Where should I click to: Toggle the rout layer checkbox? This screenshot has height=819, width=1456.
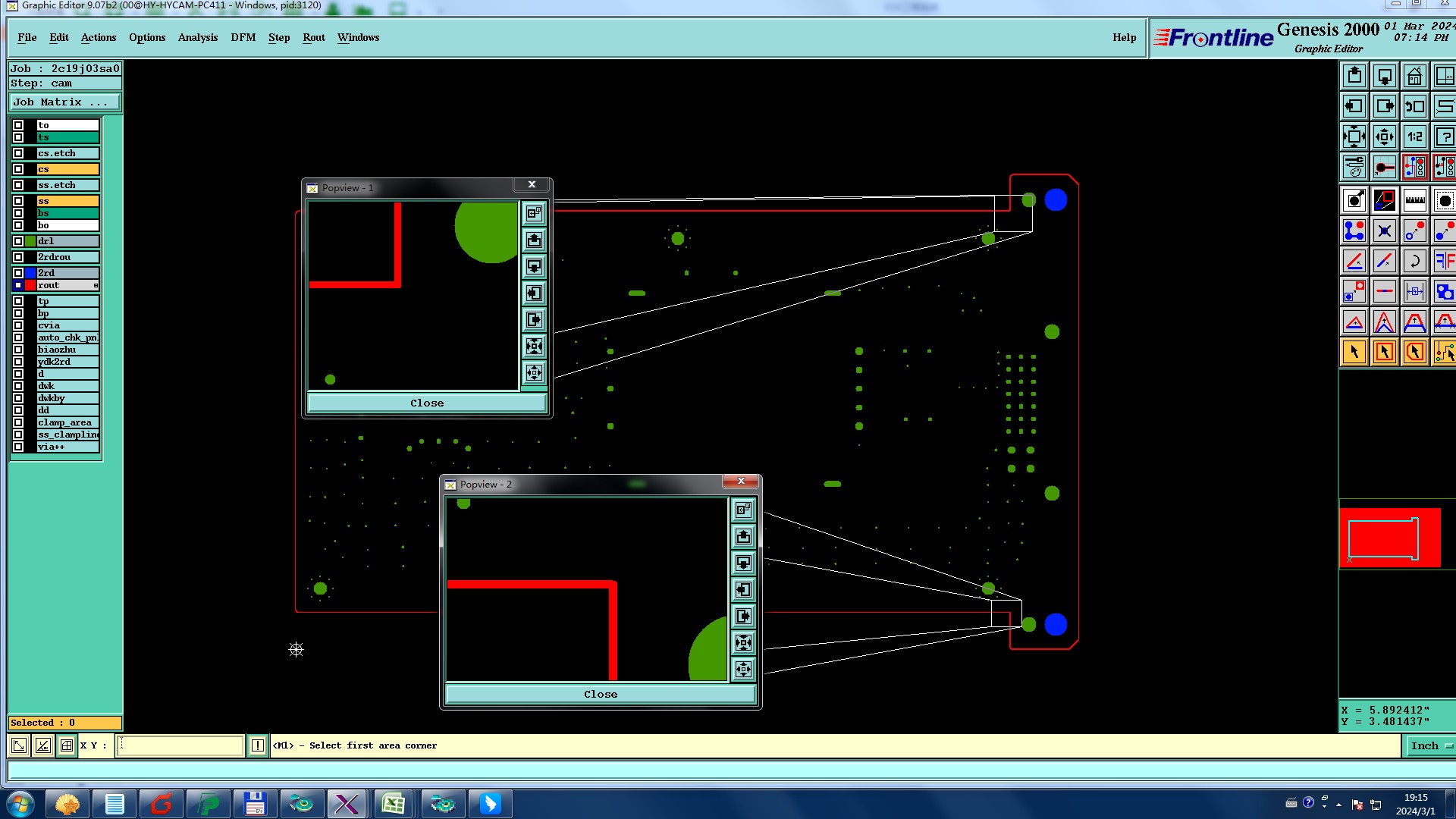pos(18,285)
